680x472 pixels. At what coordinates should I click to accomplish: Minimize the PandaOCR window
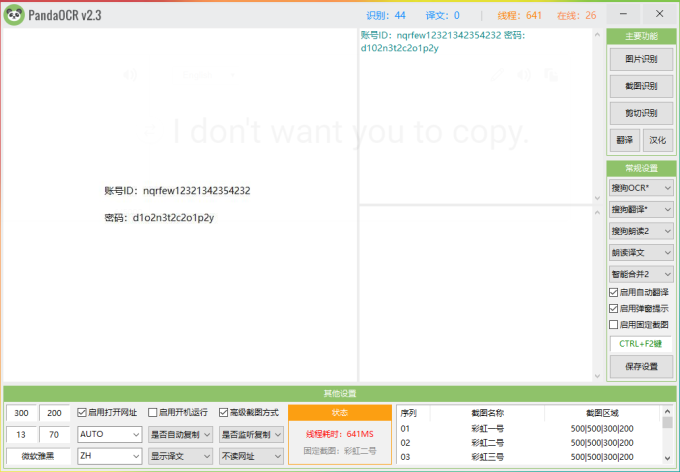tap(623, 14)
